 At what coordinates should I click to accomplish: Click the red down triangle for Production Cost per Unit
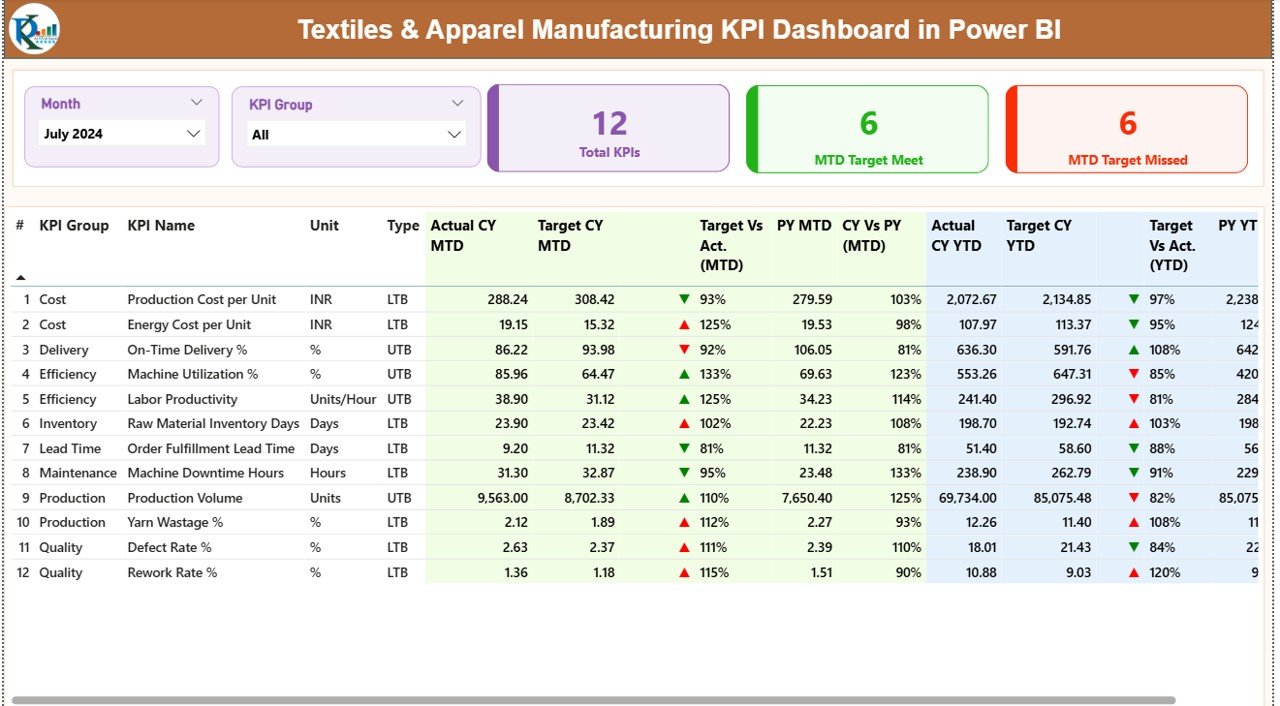click(684, 299)
